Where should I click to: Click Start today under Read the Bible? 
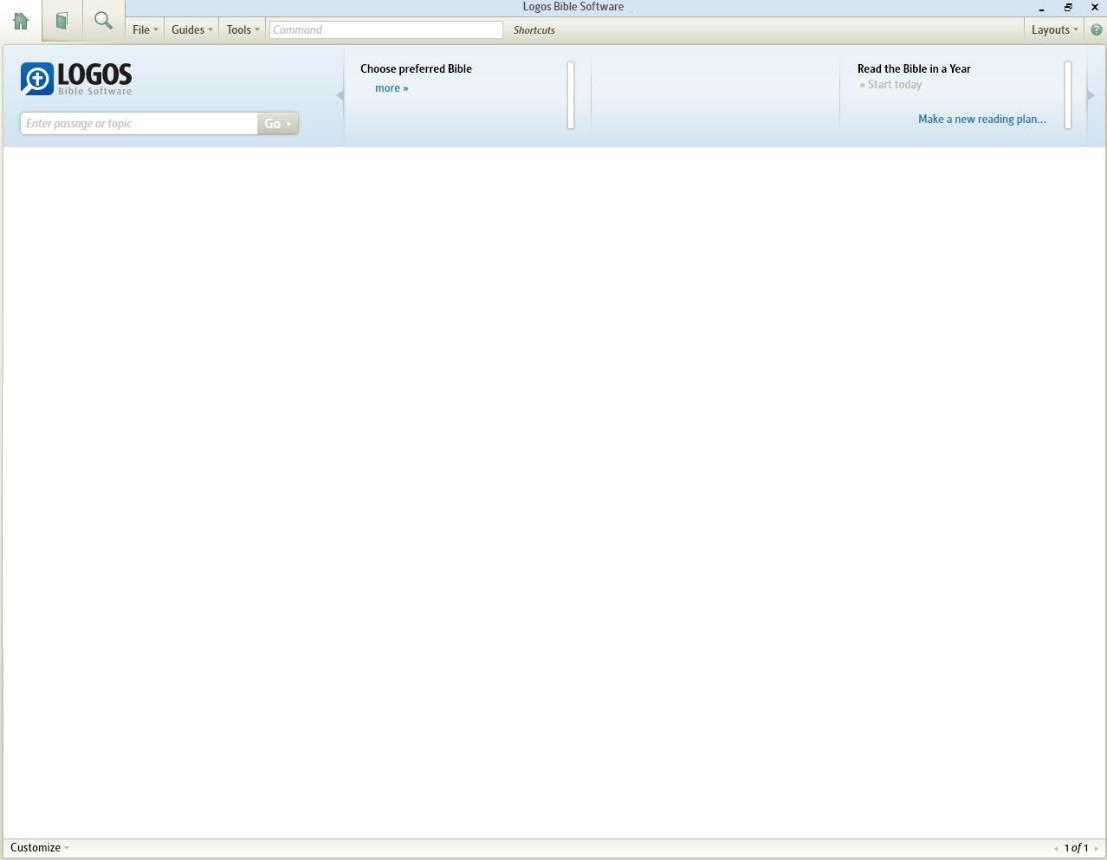891,84
